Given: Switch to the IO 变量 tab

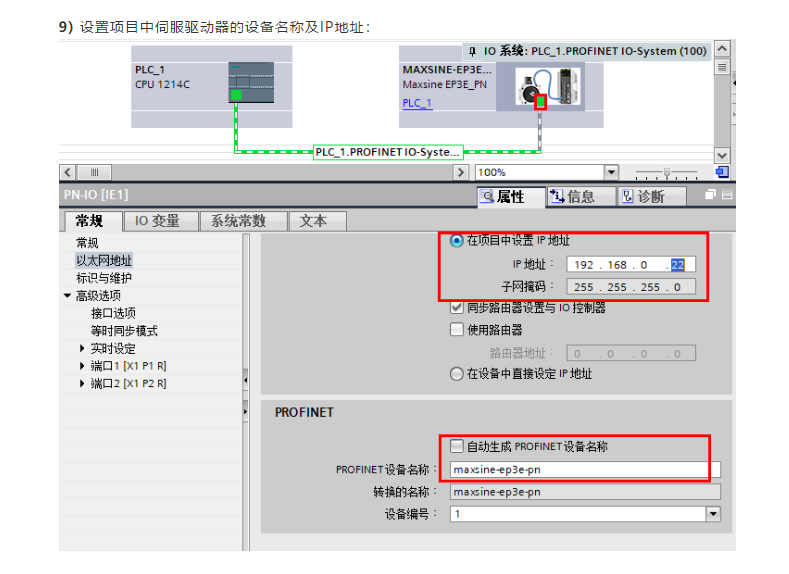Looking at the screenshot, I should coord(158,221).
